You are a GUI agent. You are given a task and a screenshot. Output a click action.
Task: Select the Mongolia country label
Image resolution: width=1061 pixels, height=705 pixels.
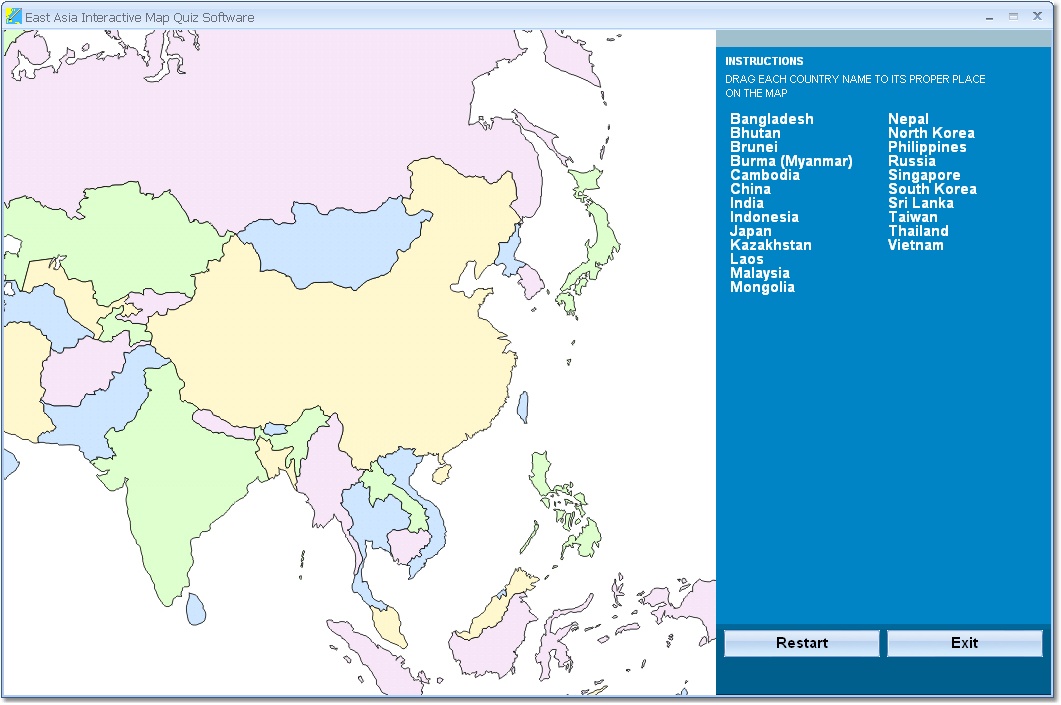762,287
